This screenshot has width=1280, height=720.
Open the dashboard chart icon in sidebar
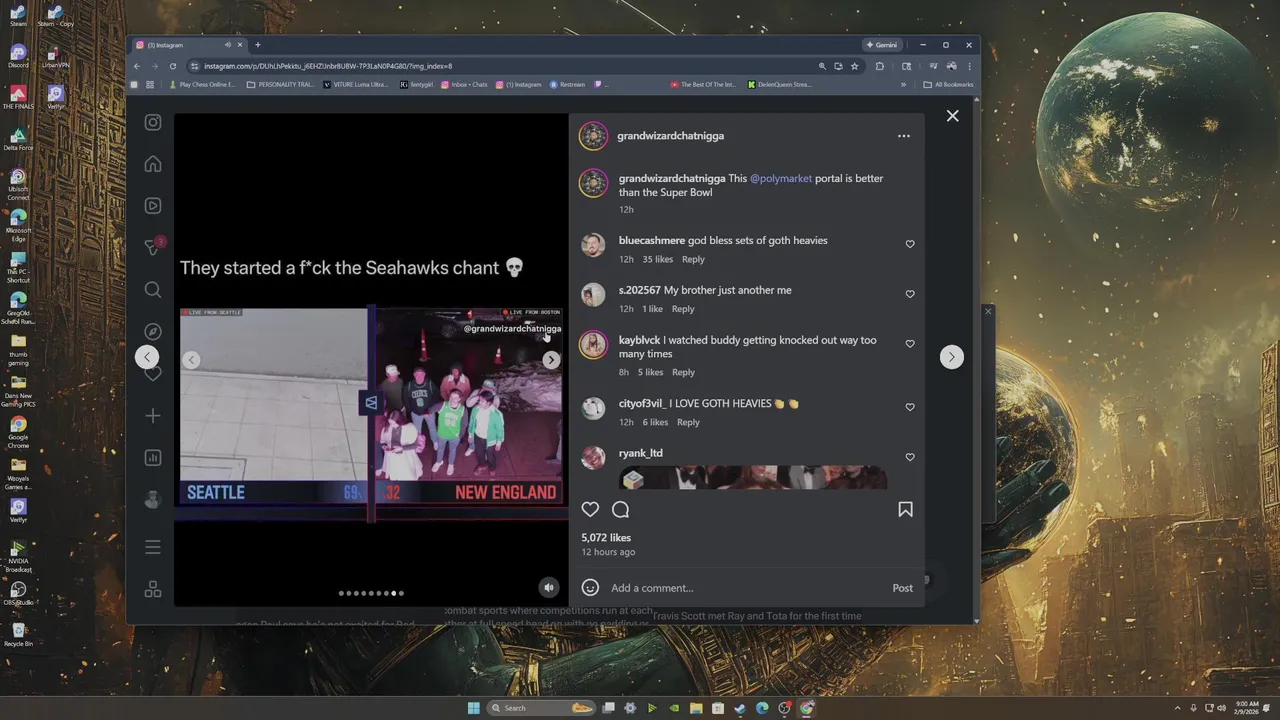[x=153, y=458]
